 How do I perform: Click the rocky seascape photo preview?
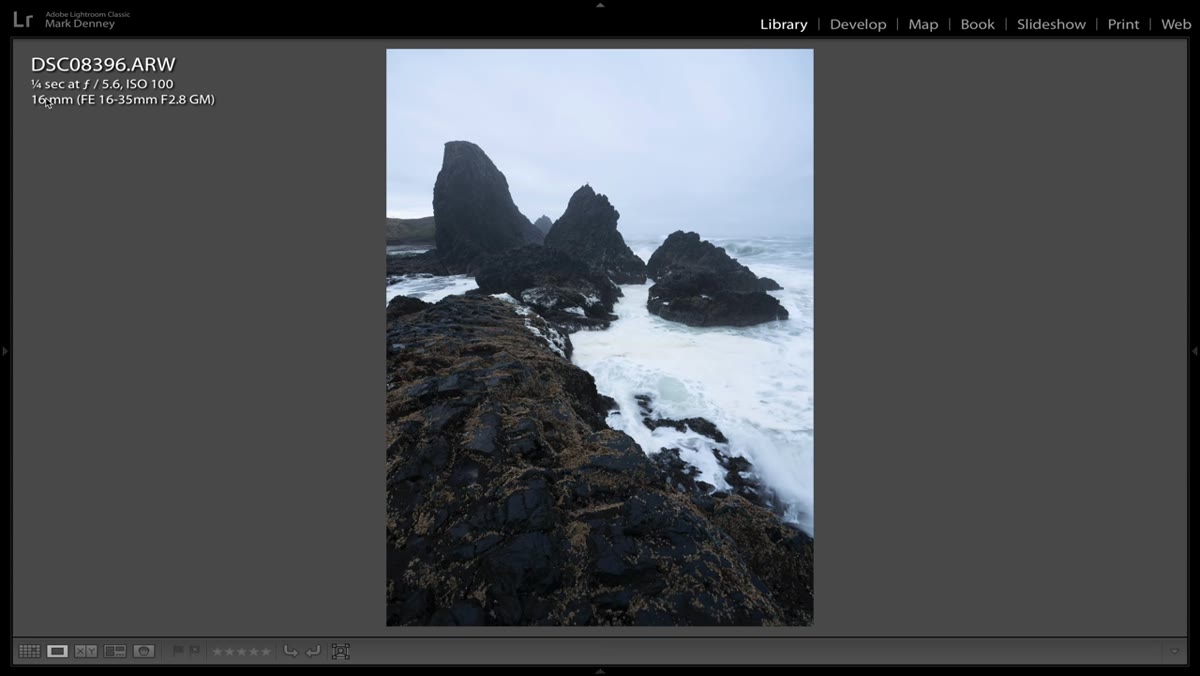click(x=600, y=338)
